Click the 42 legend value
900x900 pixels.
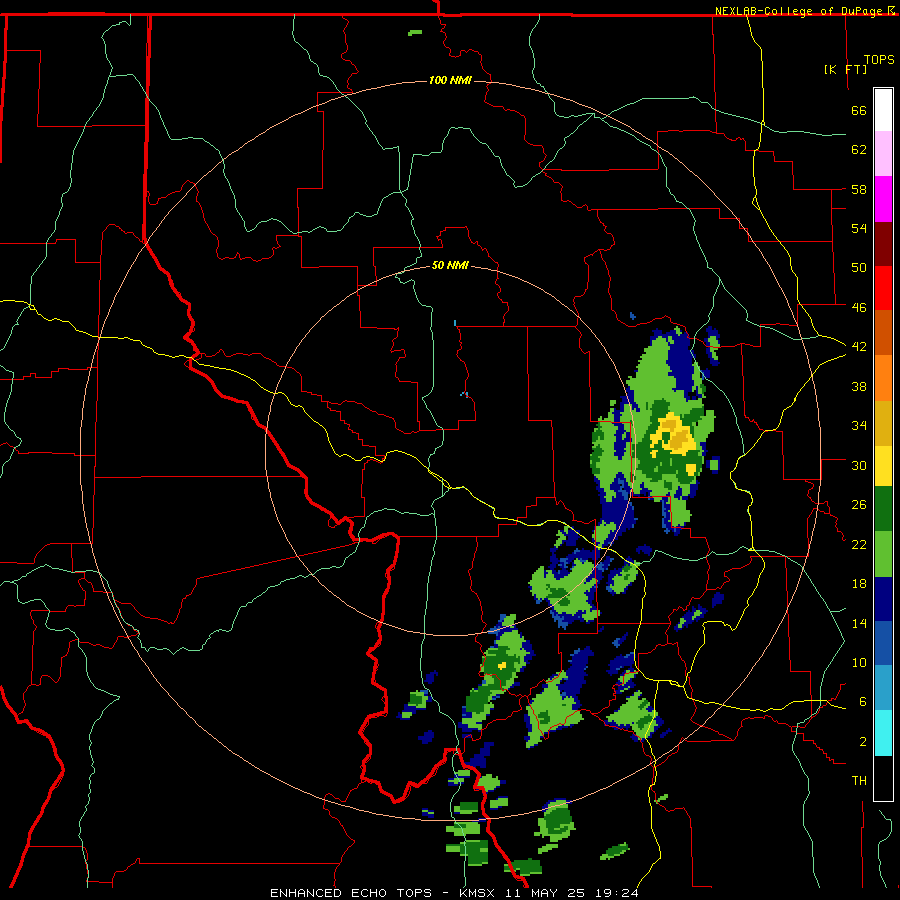tap(859, 347)
